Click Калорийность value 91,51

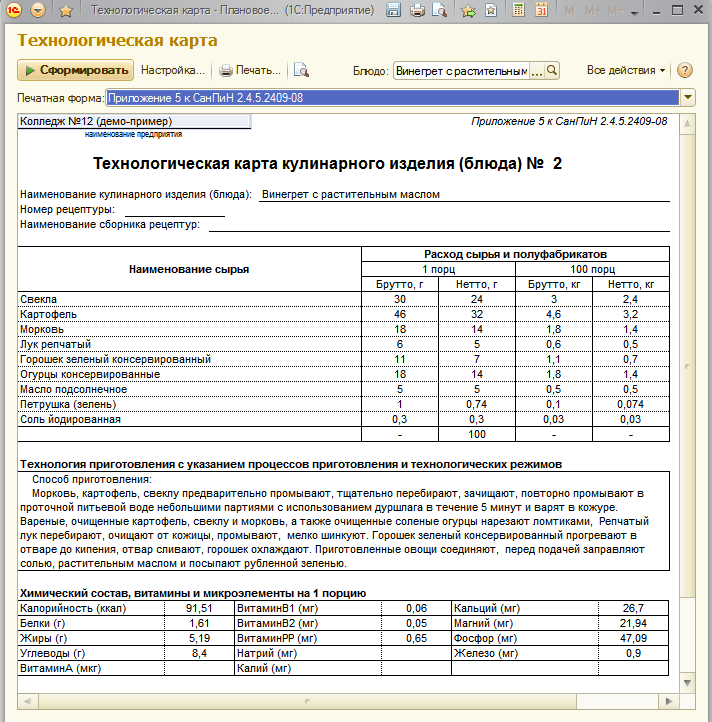[199, 608]
